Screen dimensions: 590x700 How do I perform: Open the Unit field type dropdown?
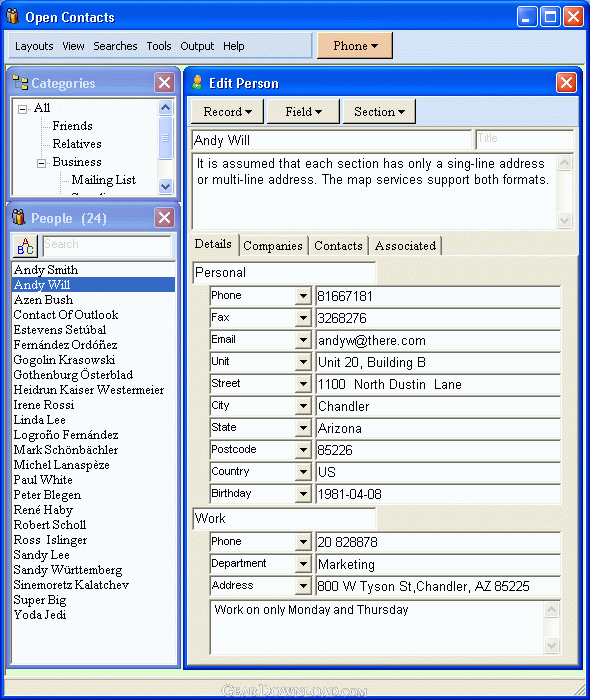point(303,362)
